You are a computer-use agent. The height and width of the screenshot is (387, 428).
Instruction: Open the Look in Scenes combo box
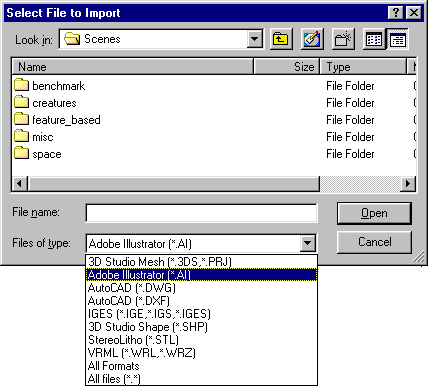tap(161, 39)
